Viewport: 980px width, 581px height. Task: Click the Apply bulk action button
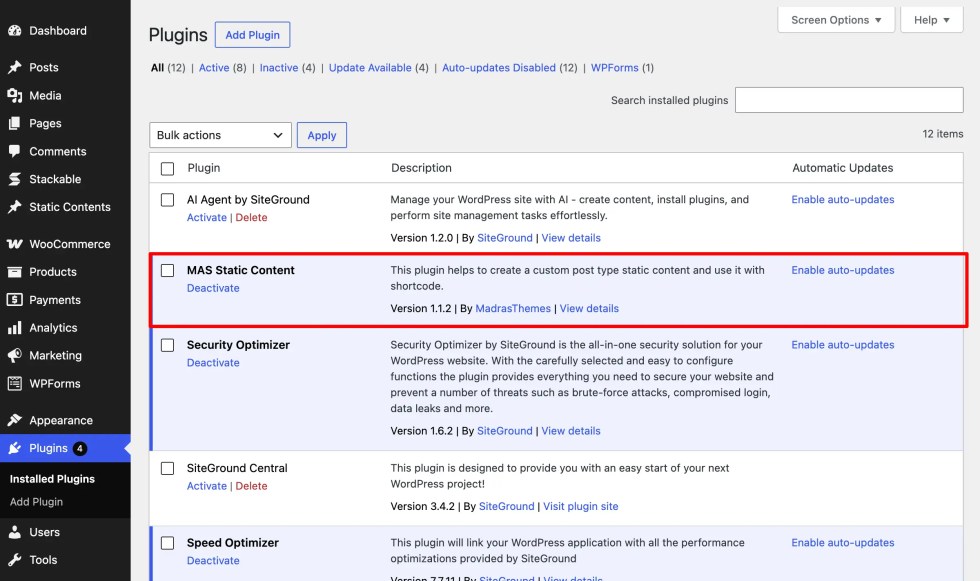click(322, 135)
